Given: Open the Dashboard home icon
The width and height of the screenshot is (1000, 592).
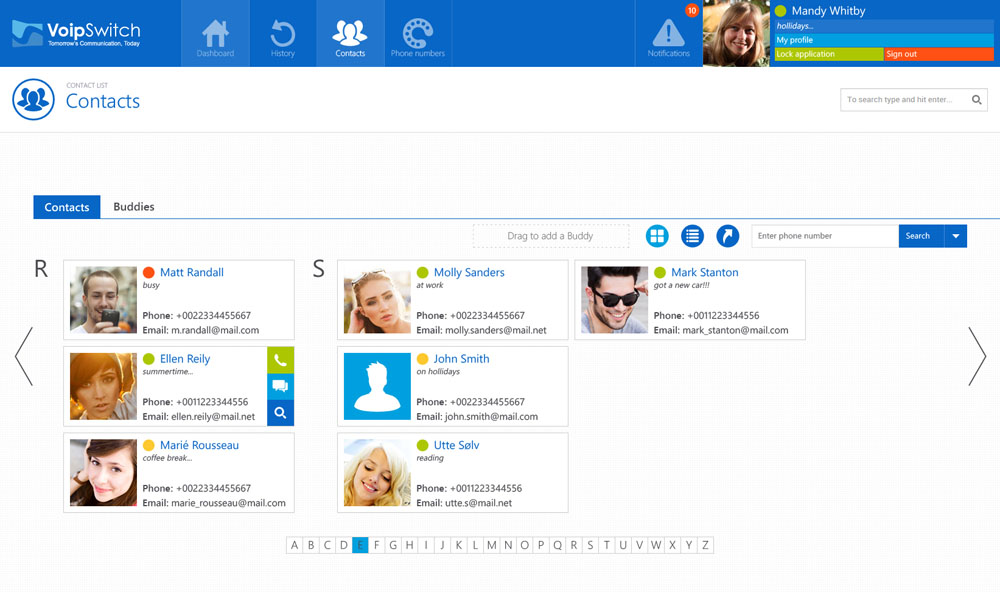Looking at the screenshot, I should tap(215, 34).
